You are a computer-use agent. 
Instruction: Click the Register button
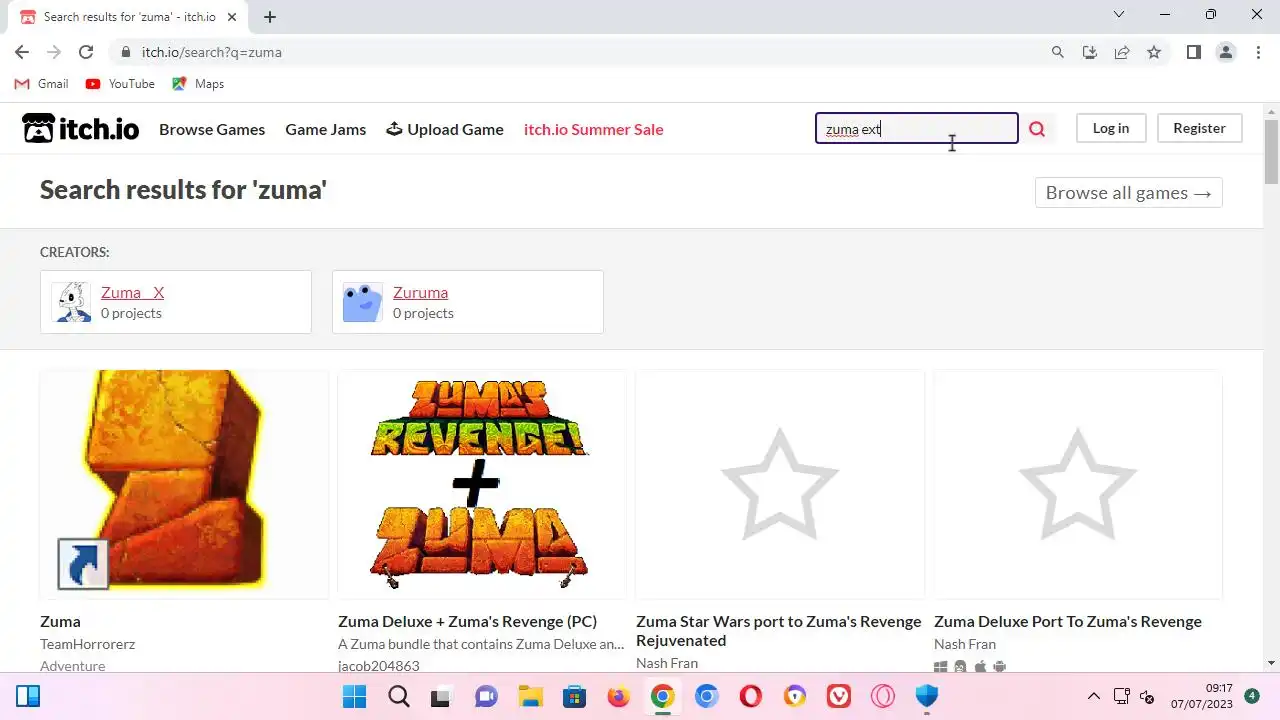pyautogui.click(x=1199, y=128)
